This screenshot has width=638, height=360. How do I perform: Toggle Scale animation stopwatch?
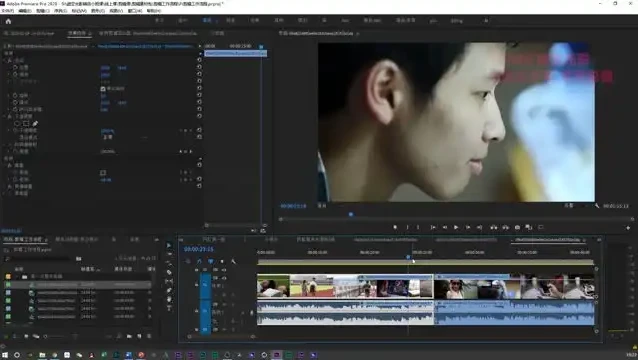coord(15,74)
